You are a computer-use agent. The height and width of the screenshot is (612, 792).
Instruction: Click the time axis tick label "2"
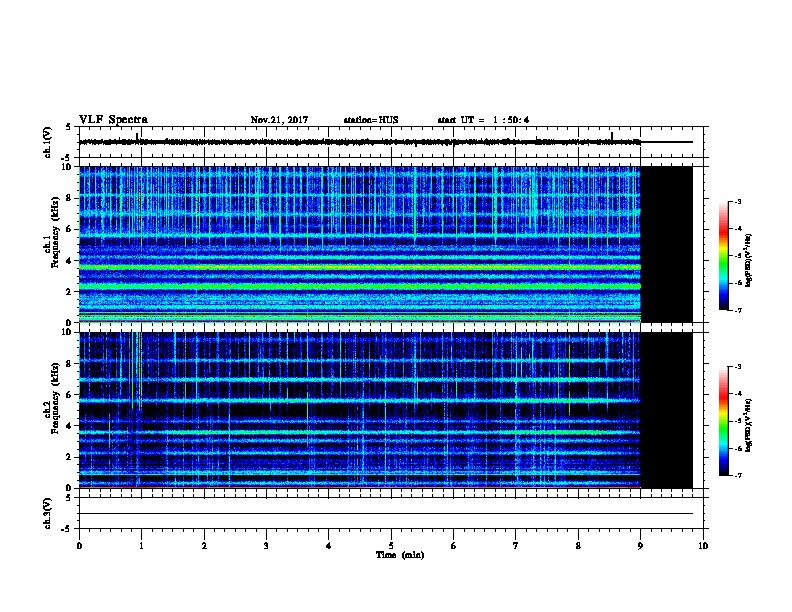coord(204,545)
